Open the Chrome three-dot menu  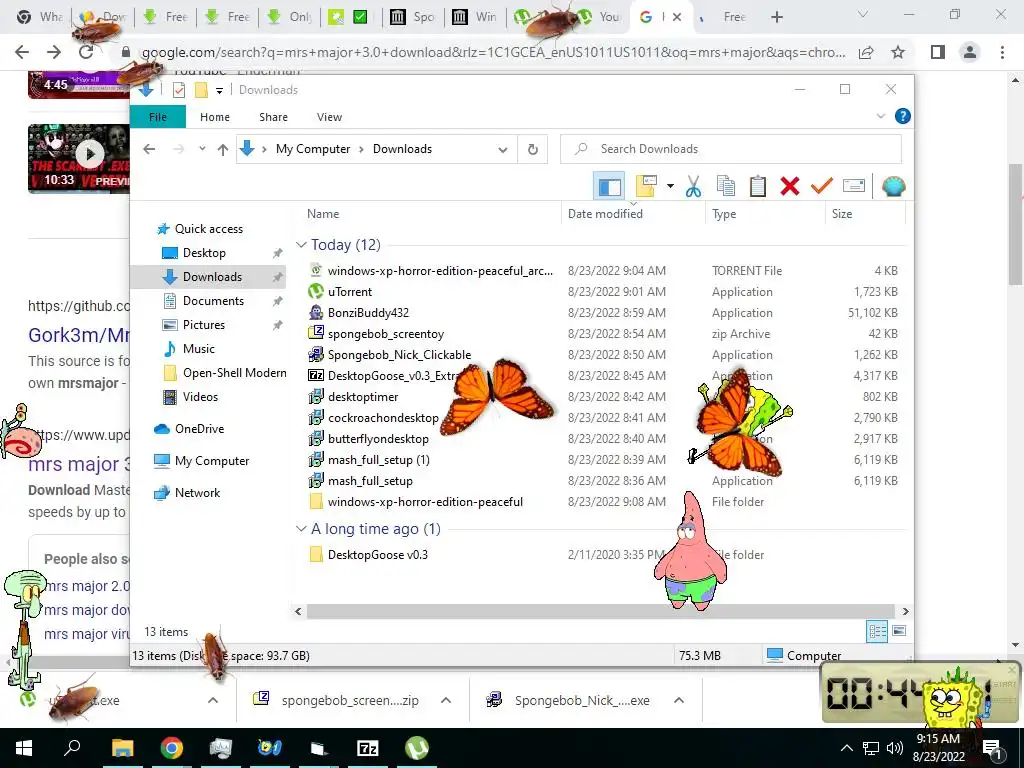coord(1002,52)
